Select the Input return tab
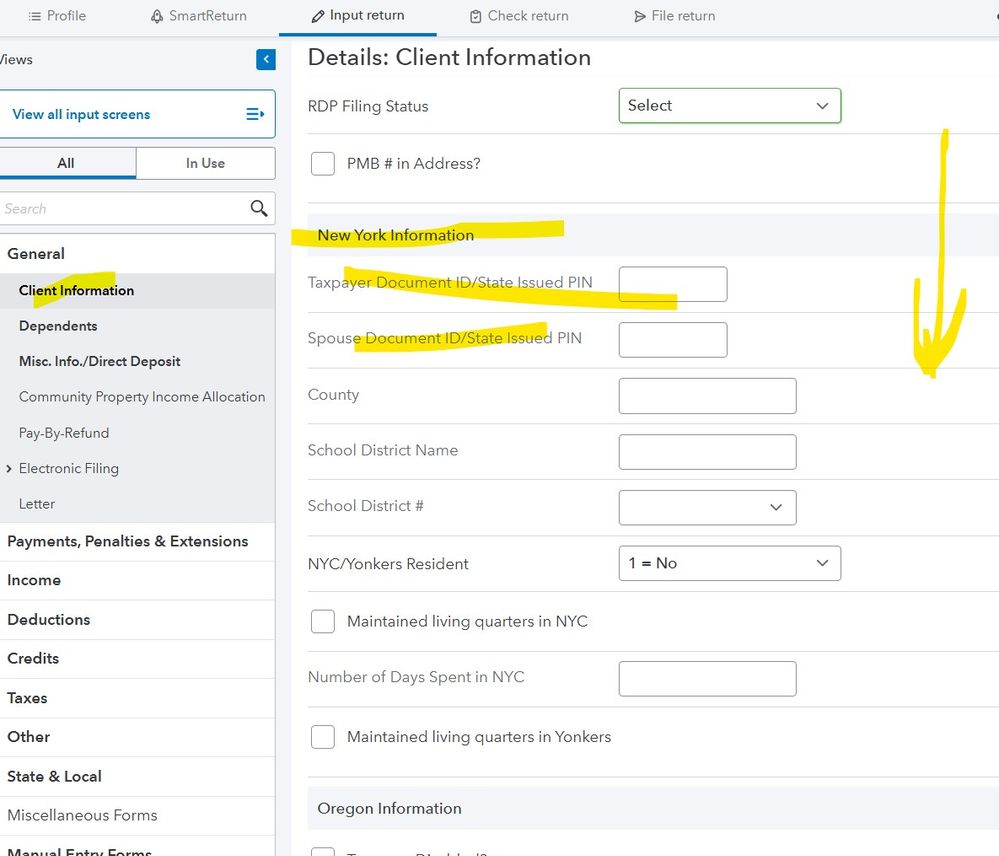 (357, 16)
